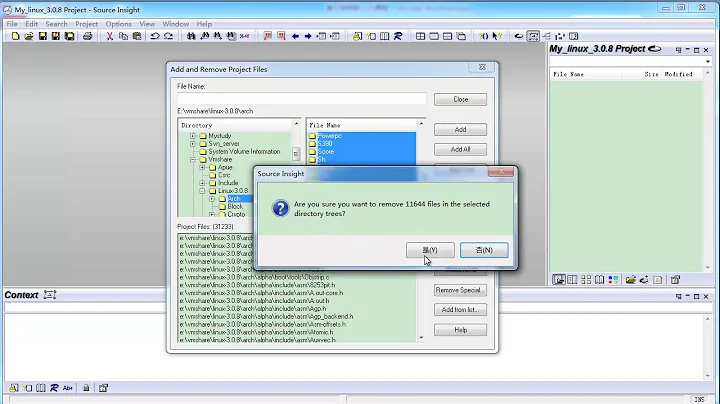Click the lock icon in Context toolbar
This screenshot has width=720, height=404.
(86, 388)
